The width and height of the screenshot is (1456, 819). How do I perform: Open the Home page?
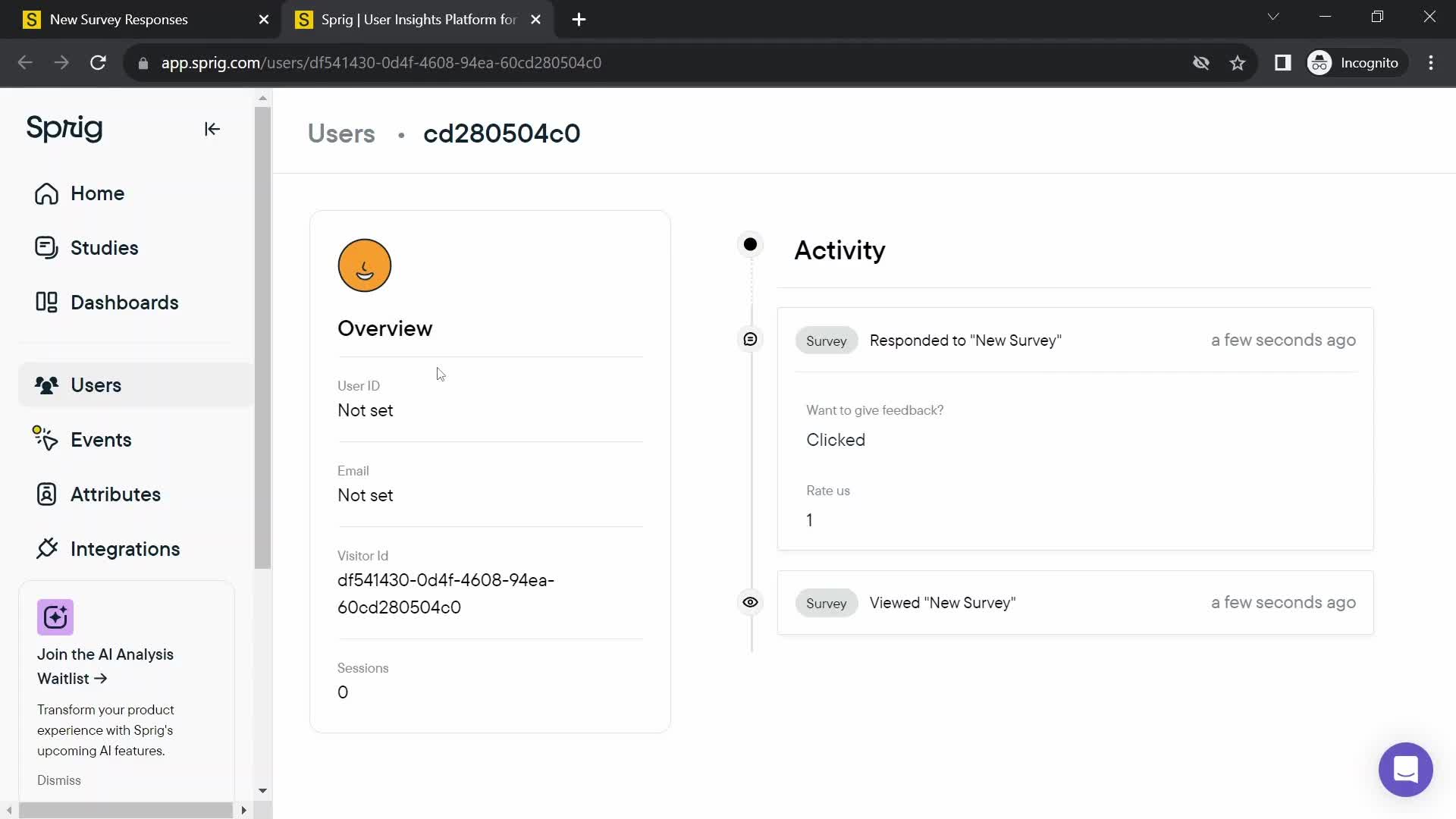click(x=97, y=193)
